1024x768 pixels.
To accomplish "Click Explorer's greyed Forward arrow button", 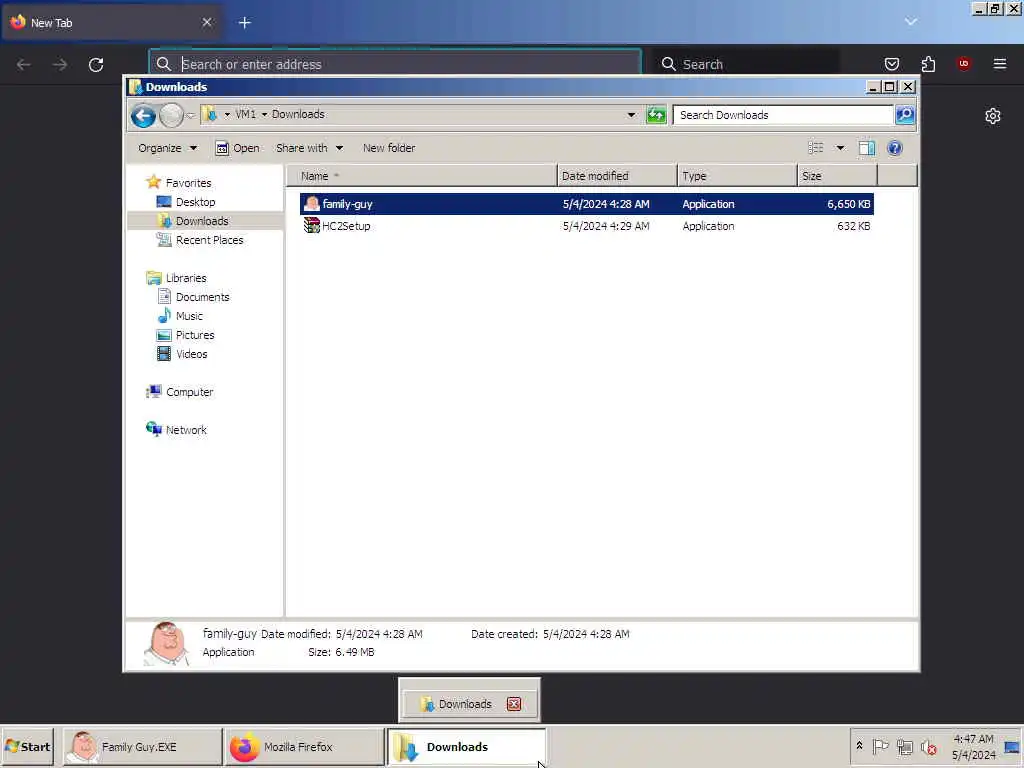I will [x=171, y=116].
